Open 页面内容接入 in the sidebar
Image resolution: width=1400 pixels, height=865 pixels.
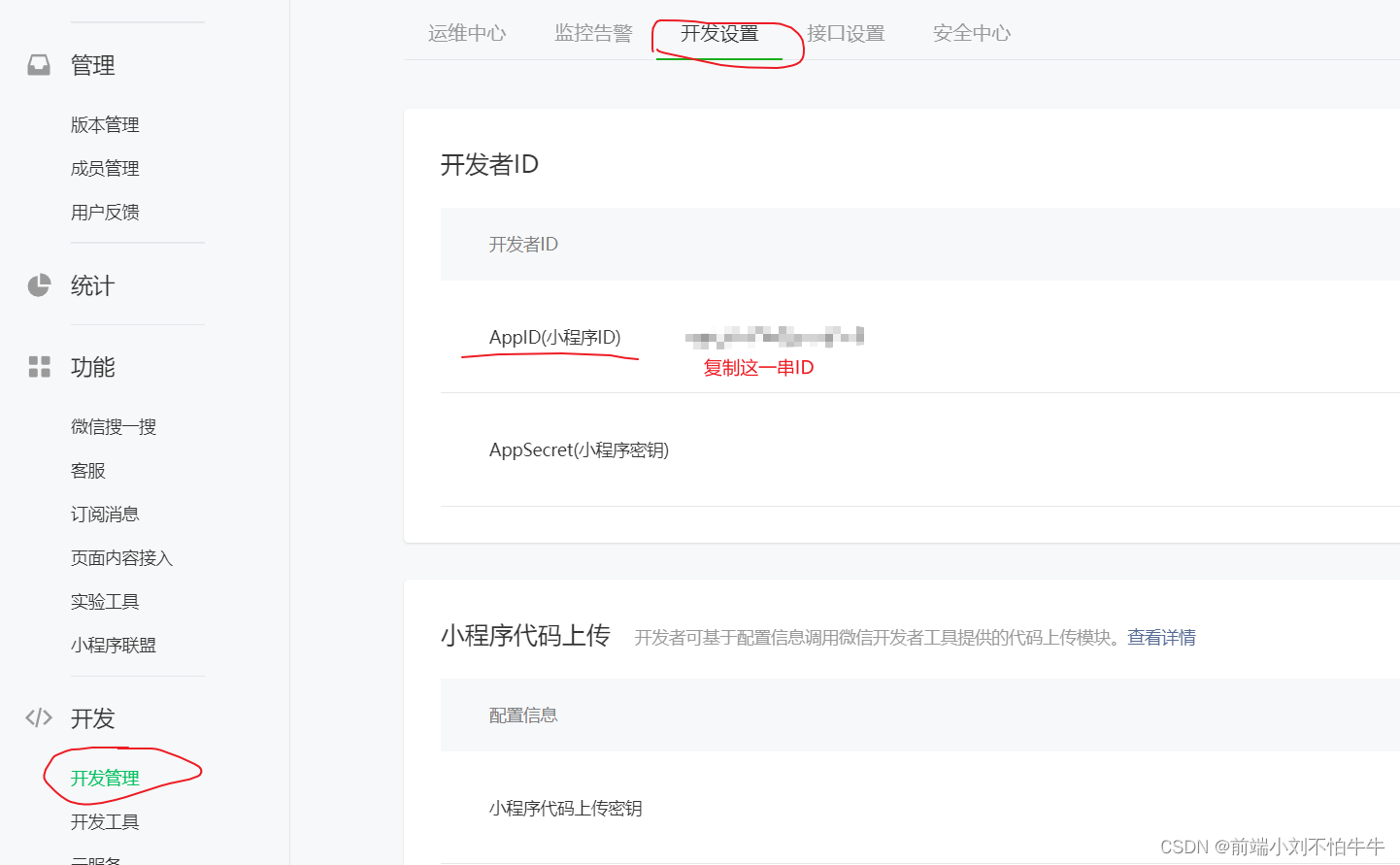(x=121, y=557)
